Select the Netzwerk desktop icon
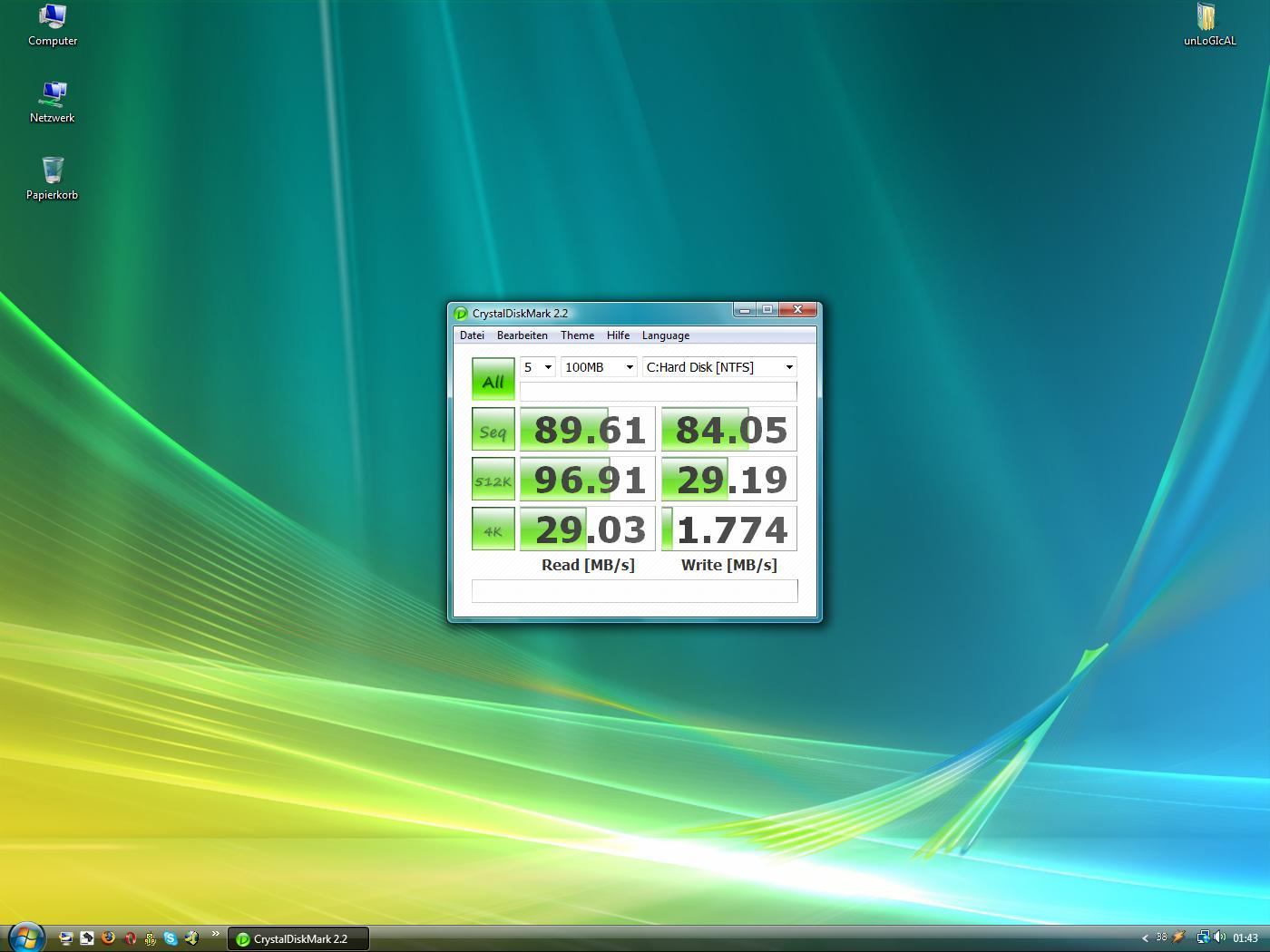 point(53,102)
